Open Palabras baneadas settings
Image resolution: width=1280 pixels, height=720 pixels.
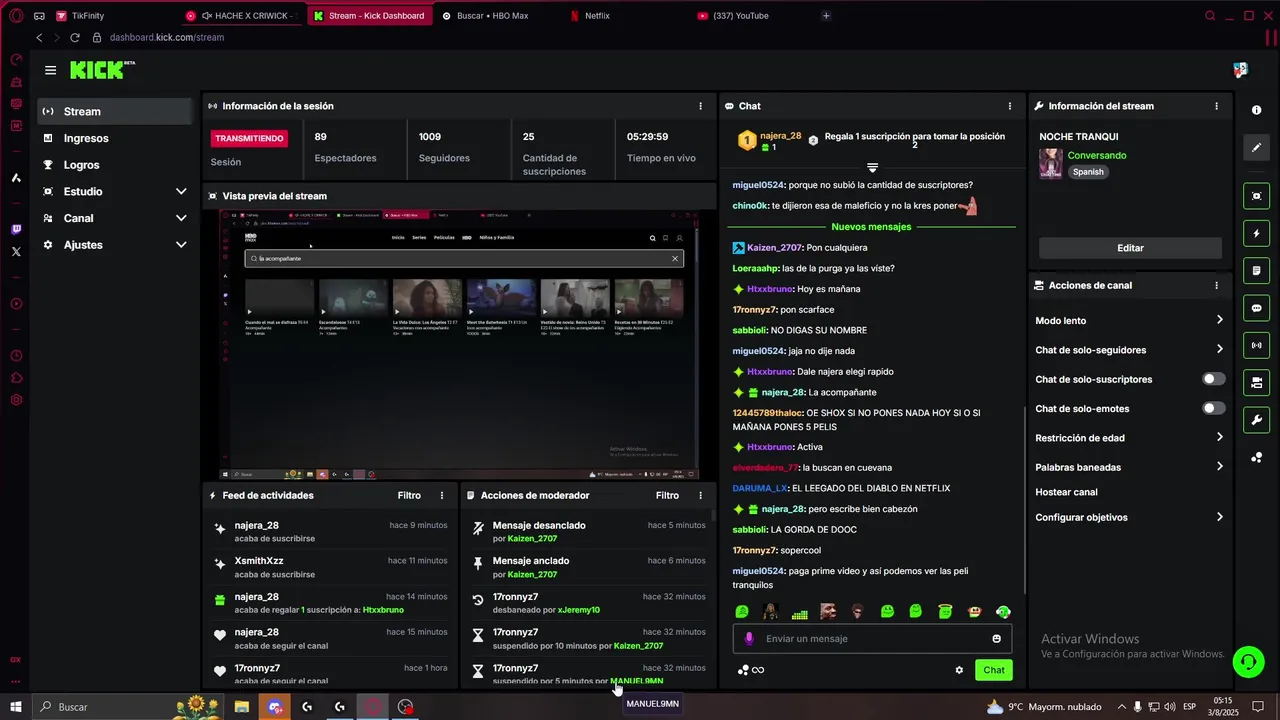point(1129,467)
